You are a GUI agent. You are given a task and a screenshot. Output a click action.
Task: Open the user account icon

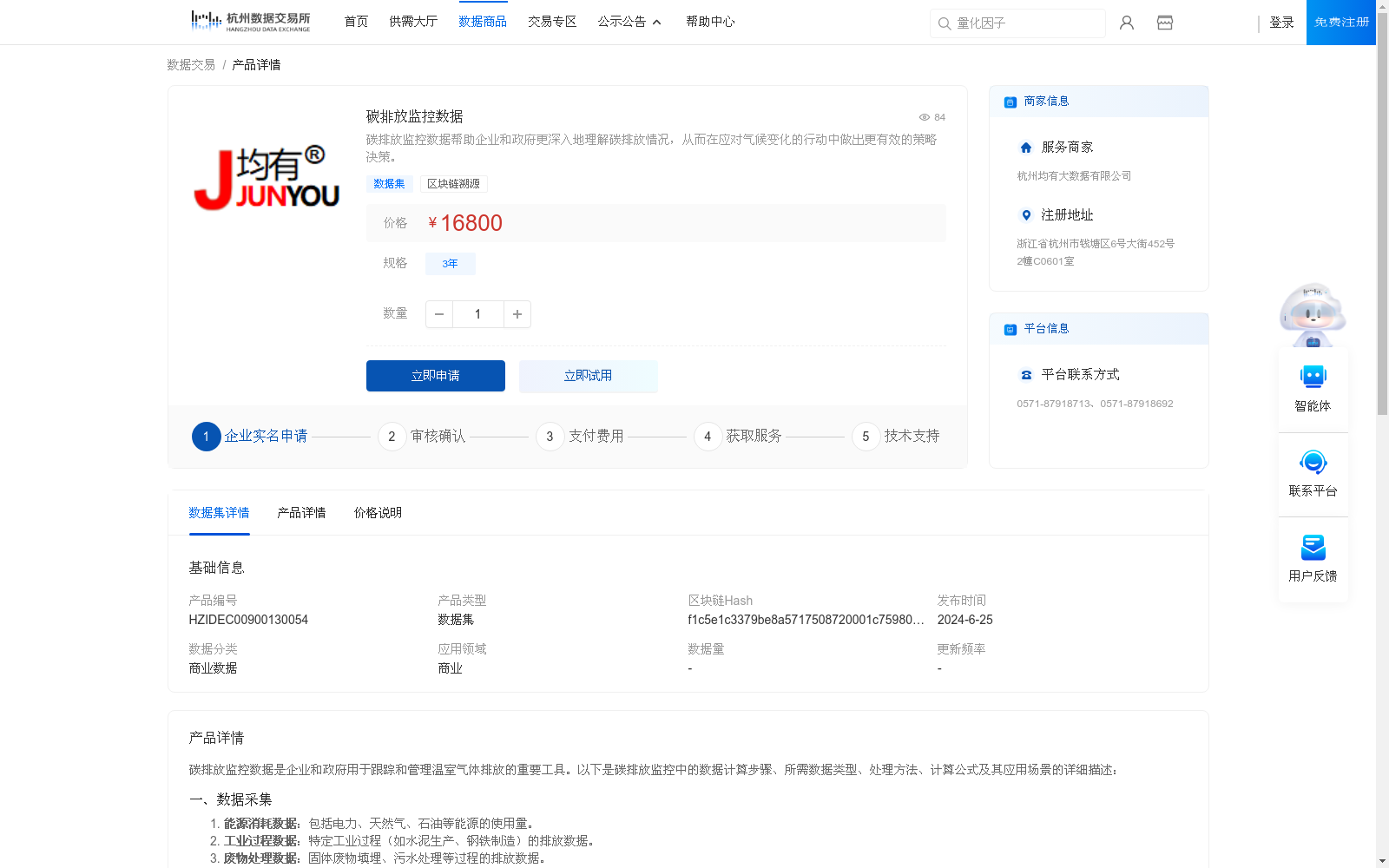pyautogui.click(x=1127, y=23)
